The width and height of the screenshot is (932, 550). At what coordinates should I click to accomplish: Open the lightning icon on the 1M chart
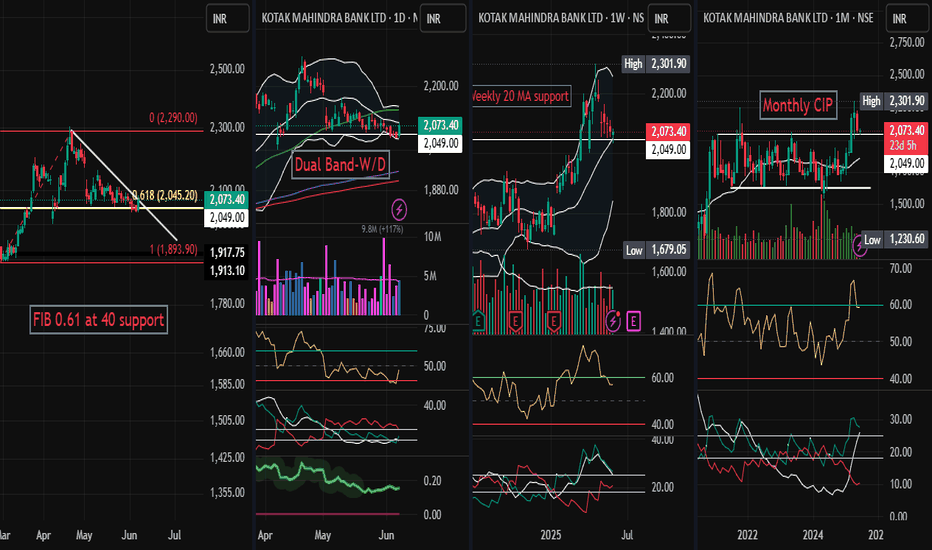pos(859,244)
